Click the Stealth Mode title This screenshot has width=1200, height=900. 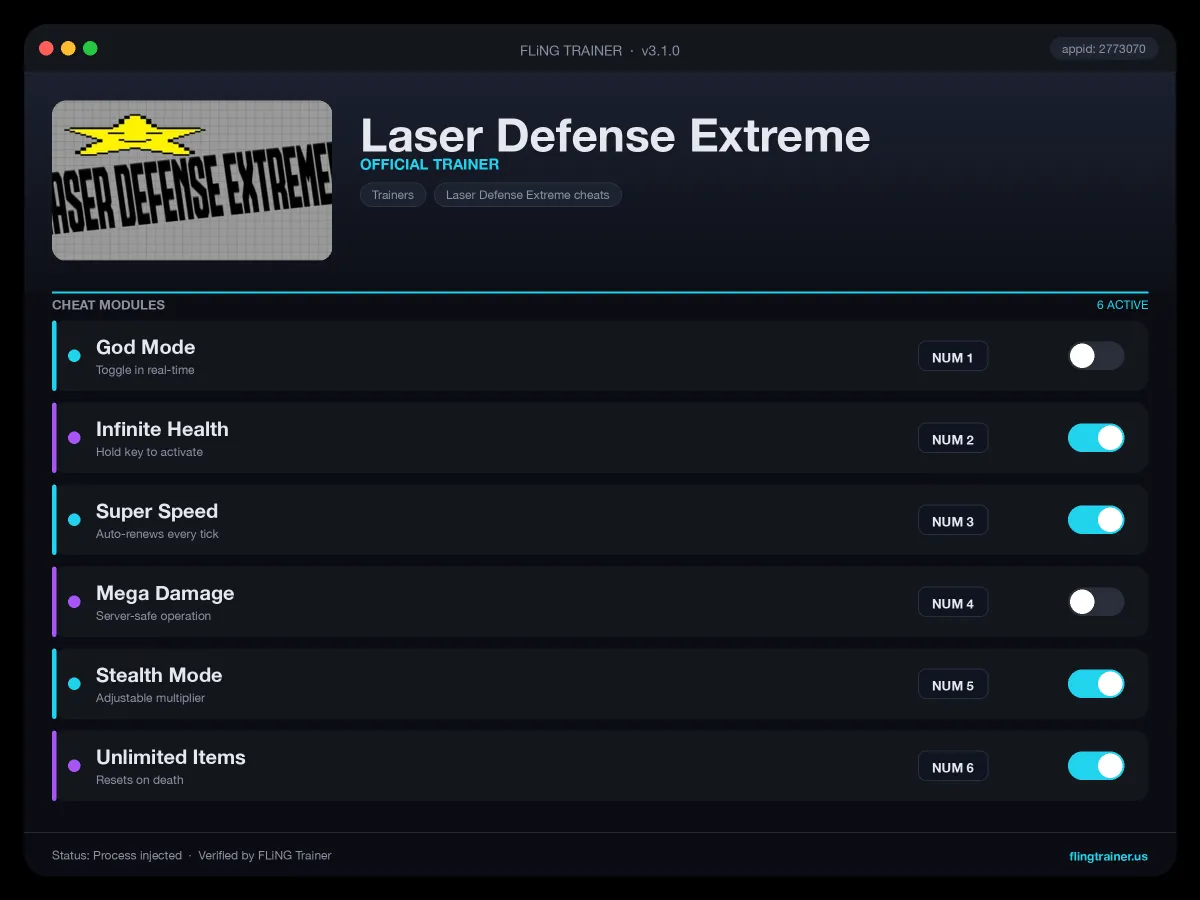pyautogui.click(x=159, y=675)
